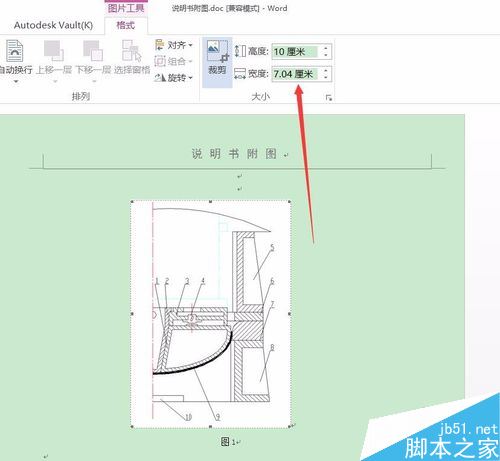Screen dimensions: 500x461
Task: Click the 下移一层 send backward icon
Action: (x=93, y=51)
